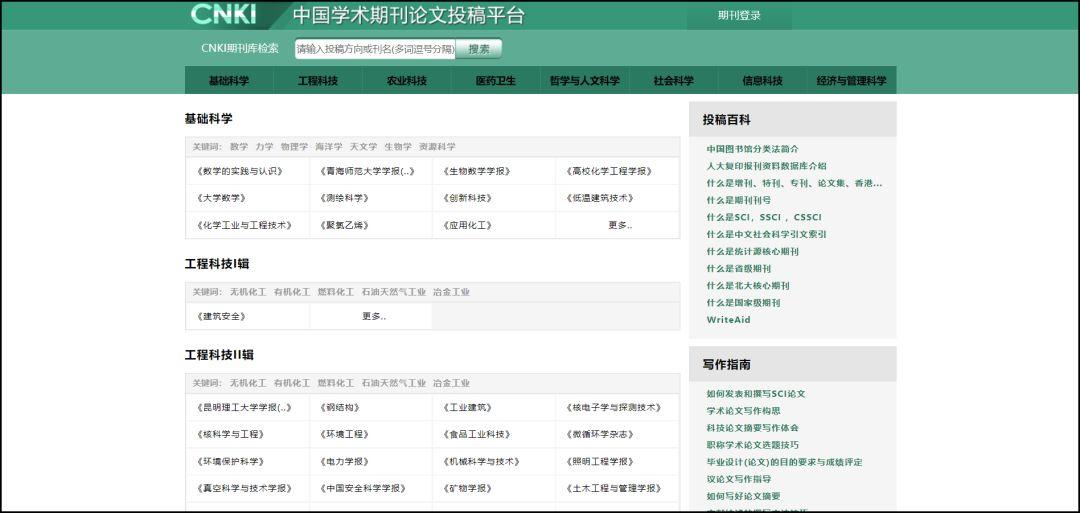Open journal 《矿物学报》
Screen dimensions: 1080x513
click(468, 488)
